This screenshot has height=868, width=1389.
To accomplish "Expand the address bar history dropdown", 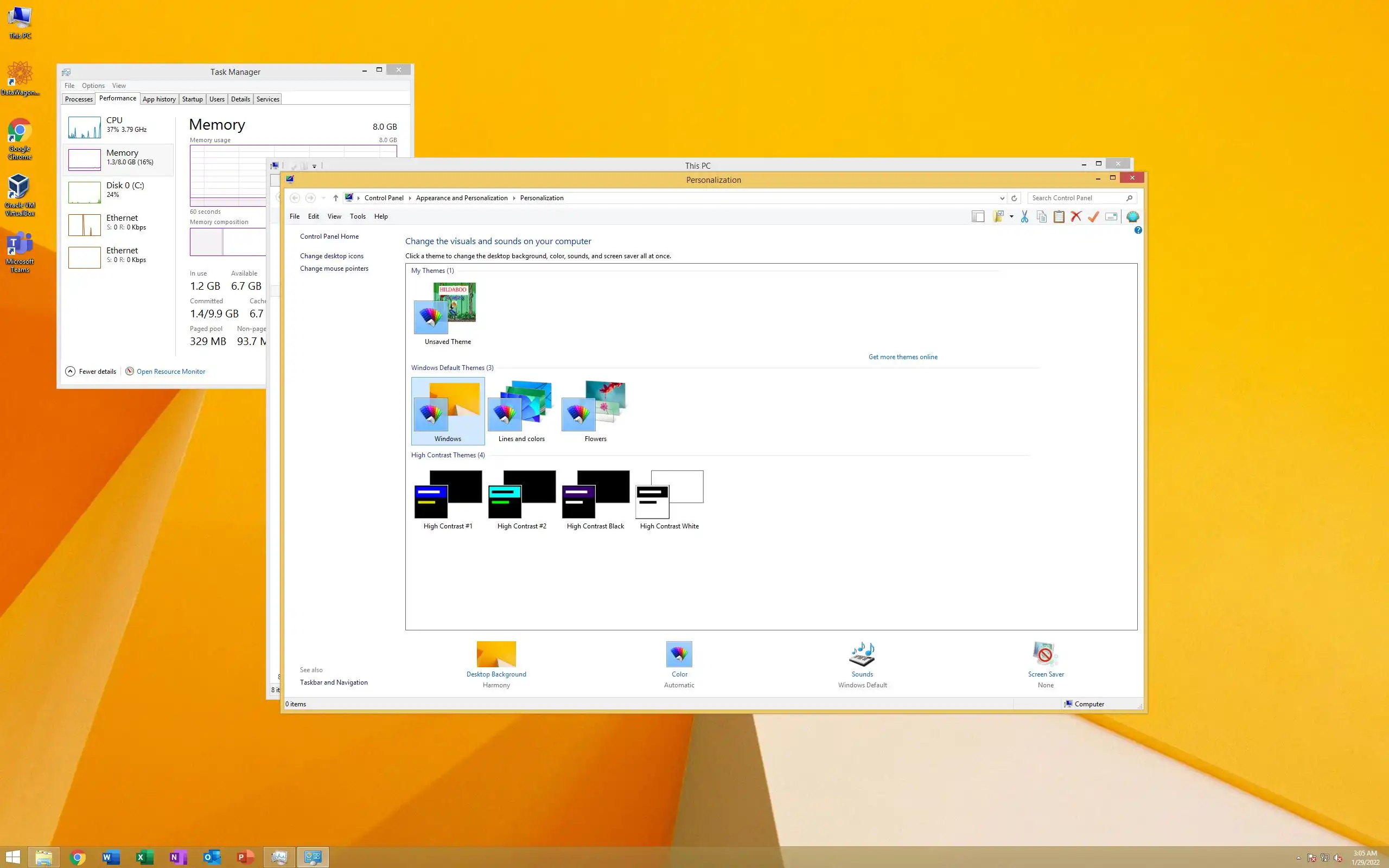I will coord(1002,198).
